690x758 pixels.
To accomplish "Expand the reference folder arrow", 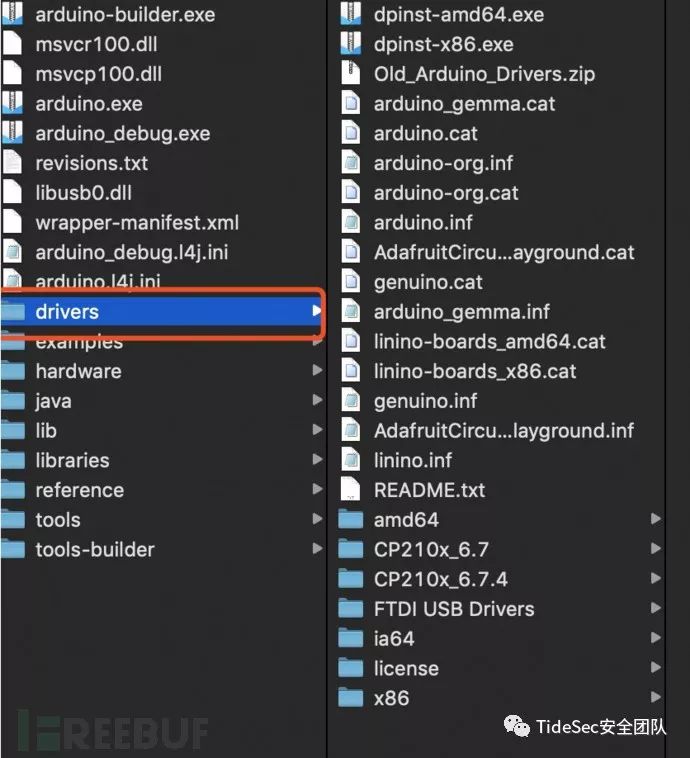I will click(x=317, y=489).
